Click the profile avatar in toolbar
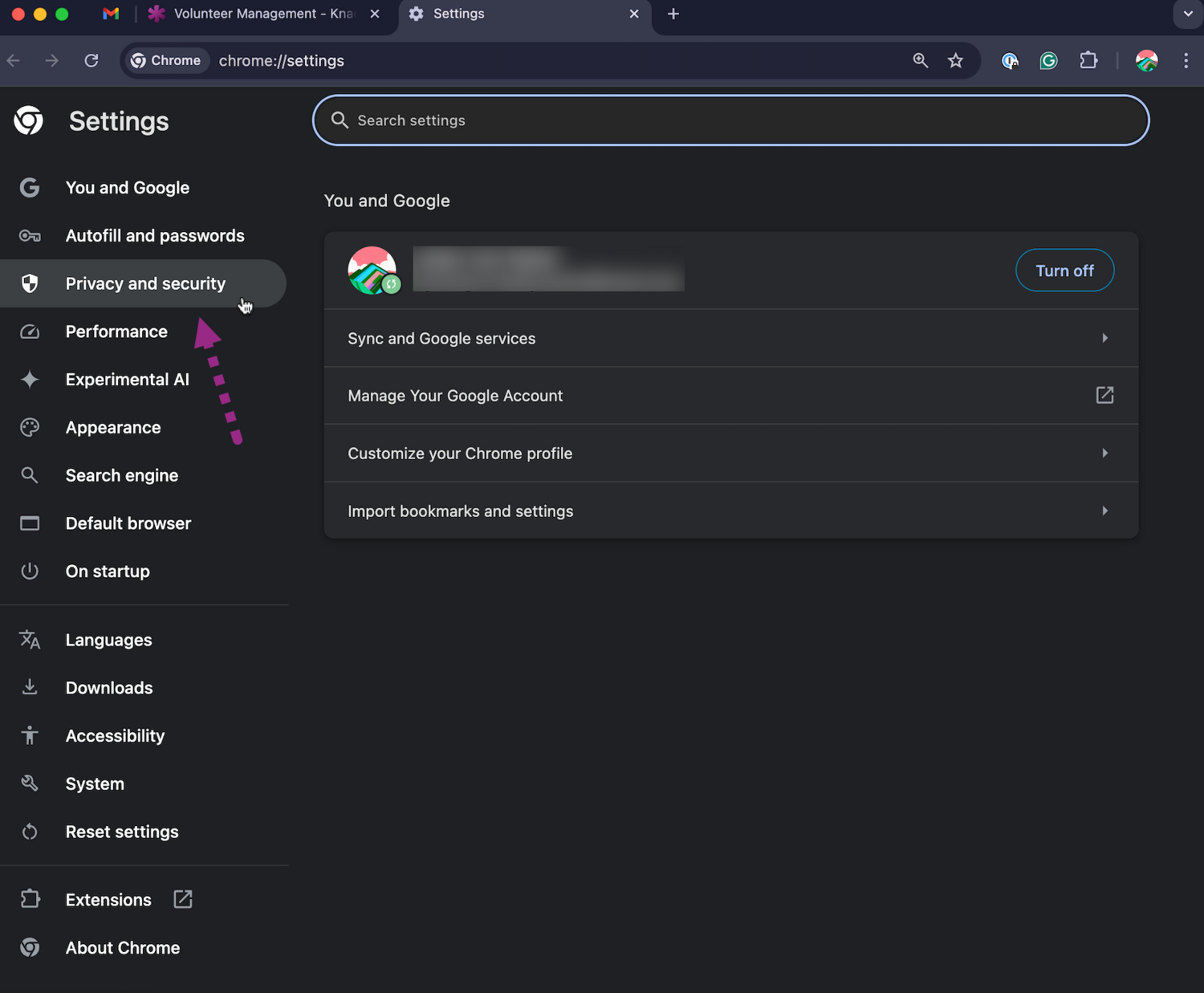Image resolution: width=1204 pixels, height=993 pixels. pos(1146,61)
